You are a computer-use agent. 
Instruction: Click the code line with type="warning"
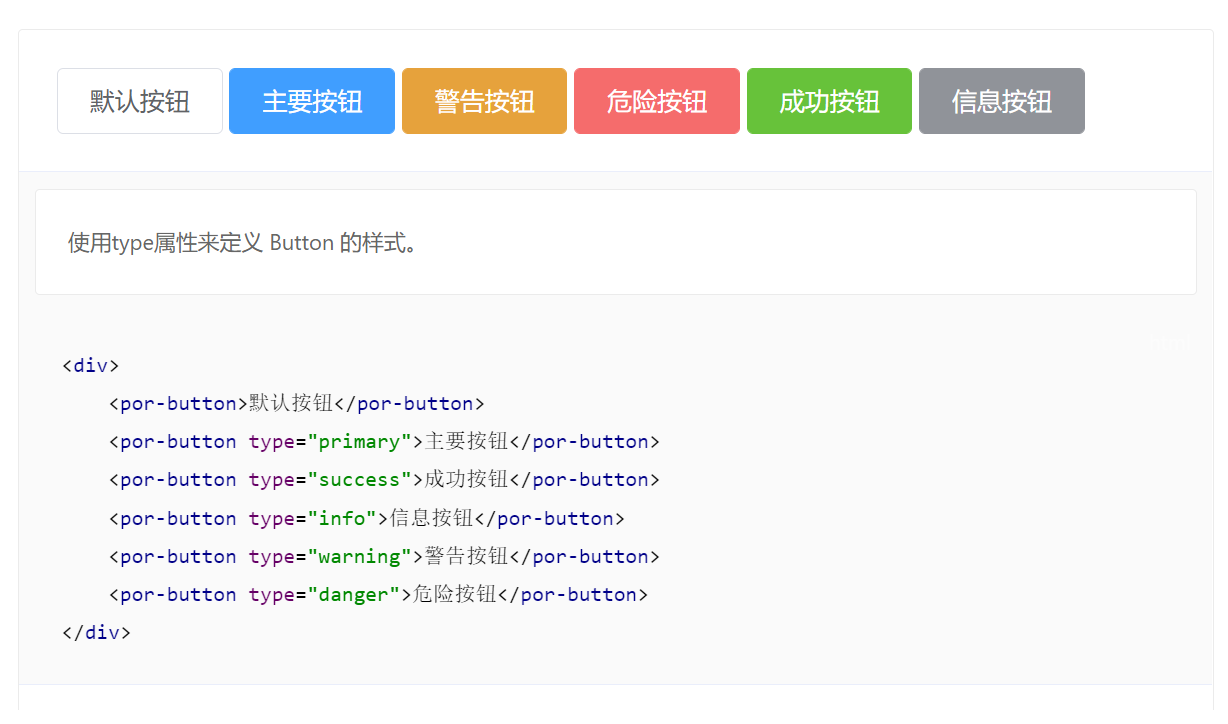[x=385, y=556]
